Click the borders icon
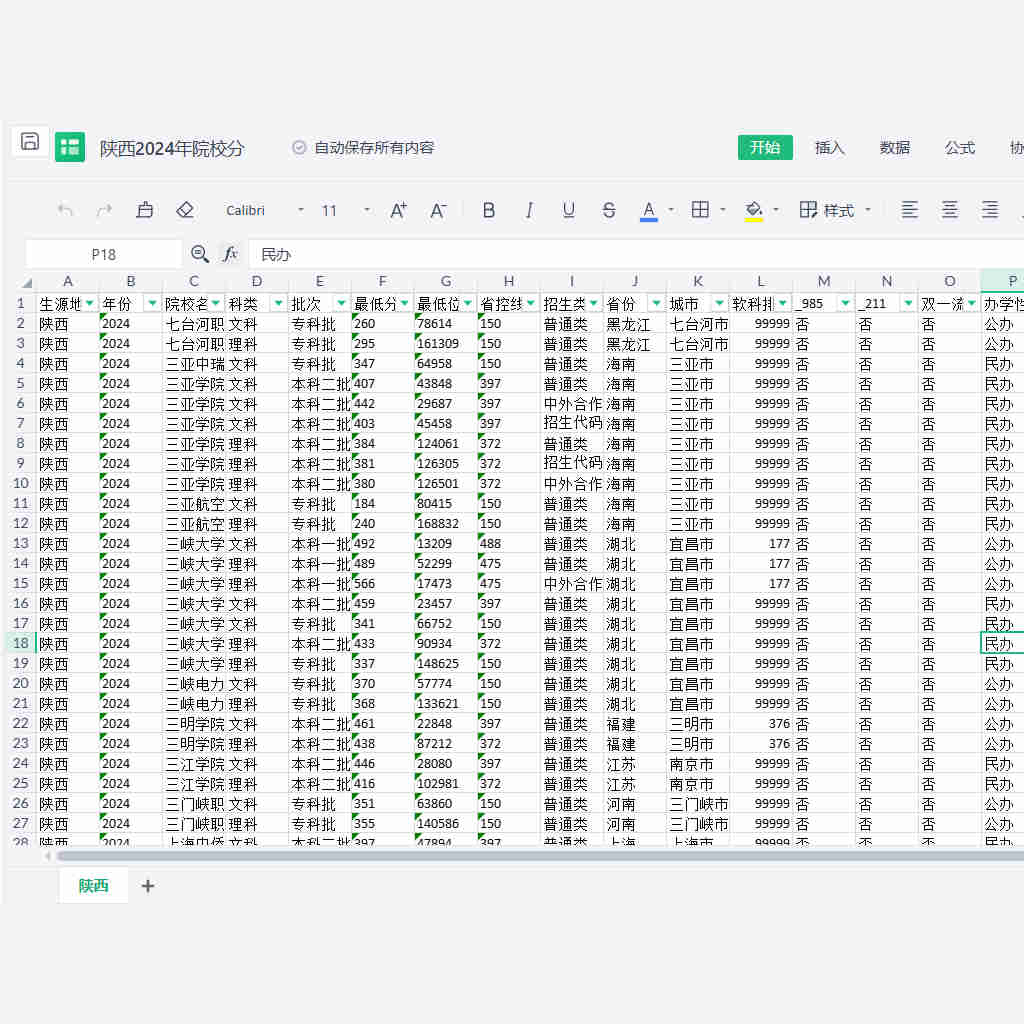Viewport: 1024px width, 1024px height. pyautogui.click(x=700, y=210)
